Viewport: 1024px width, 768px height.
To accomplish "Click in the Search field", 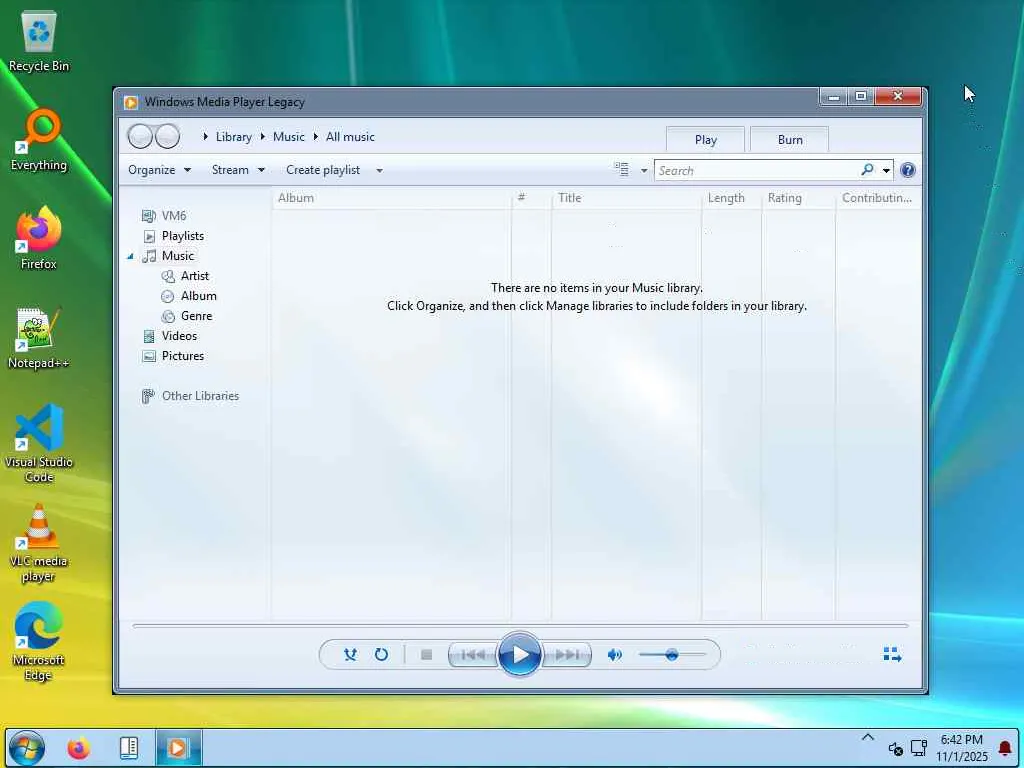I will point(758,170).
